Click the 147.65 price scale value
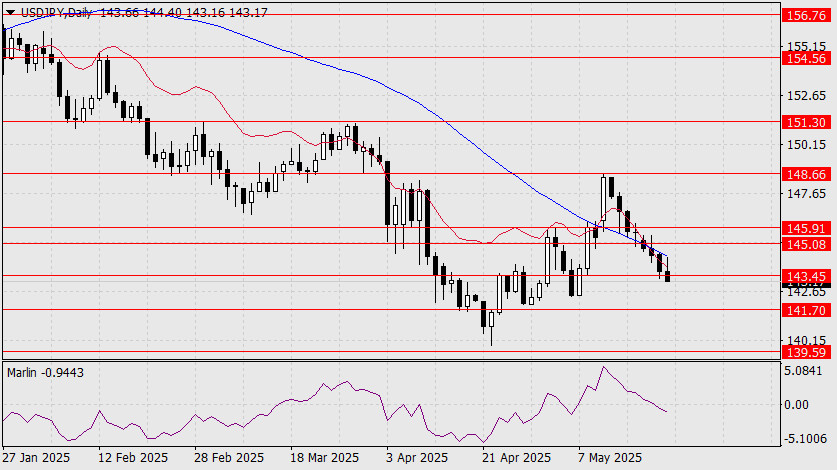837x470 pixels. 807,193
